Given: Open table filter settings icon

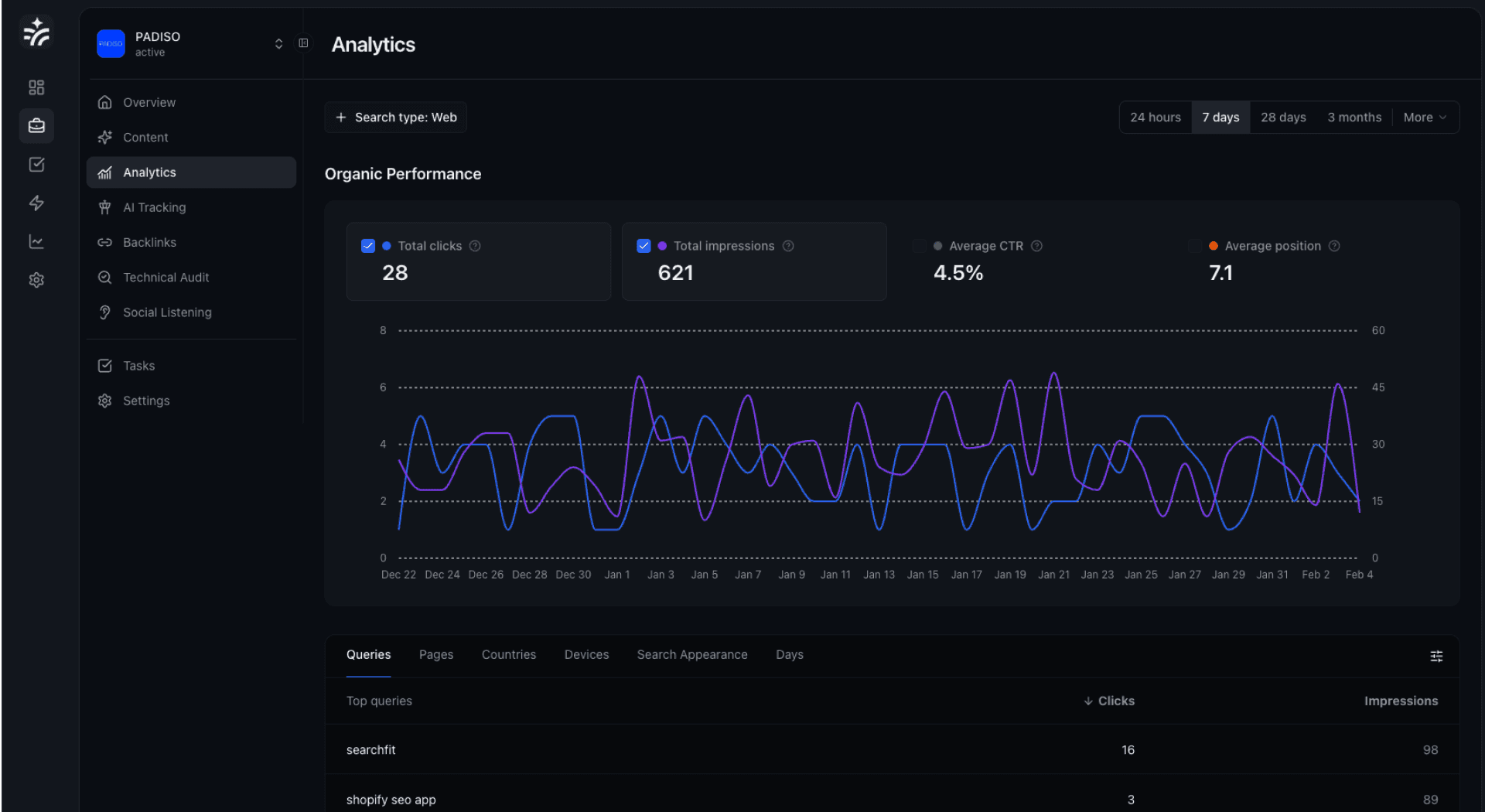Looking at the screenshot, I should (1436, 656).
